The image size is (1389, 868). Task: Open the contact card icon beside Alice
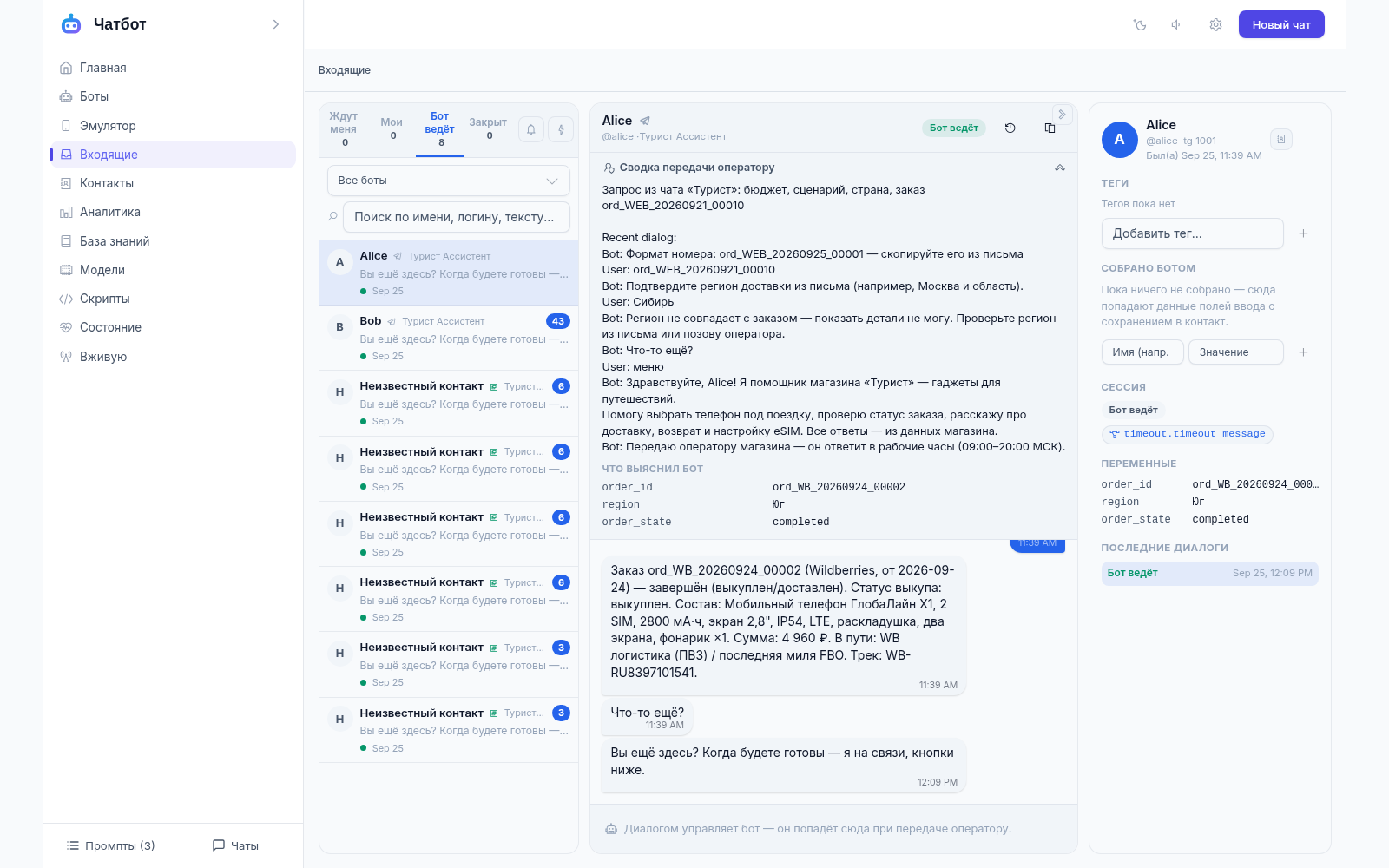(x=1281, y=139)
